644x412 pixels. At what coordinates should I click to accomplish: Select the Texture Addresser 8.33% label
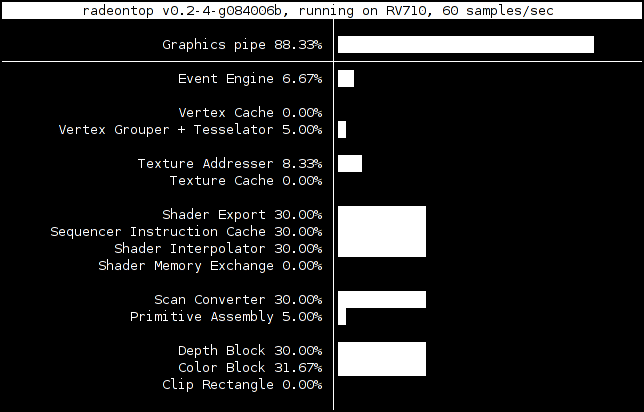230,163
